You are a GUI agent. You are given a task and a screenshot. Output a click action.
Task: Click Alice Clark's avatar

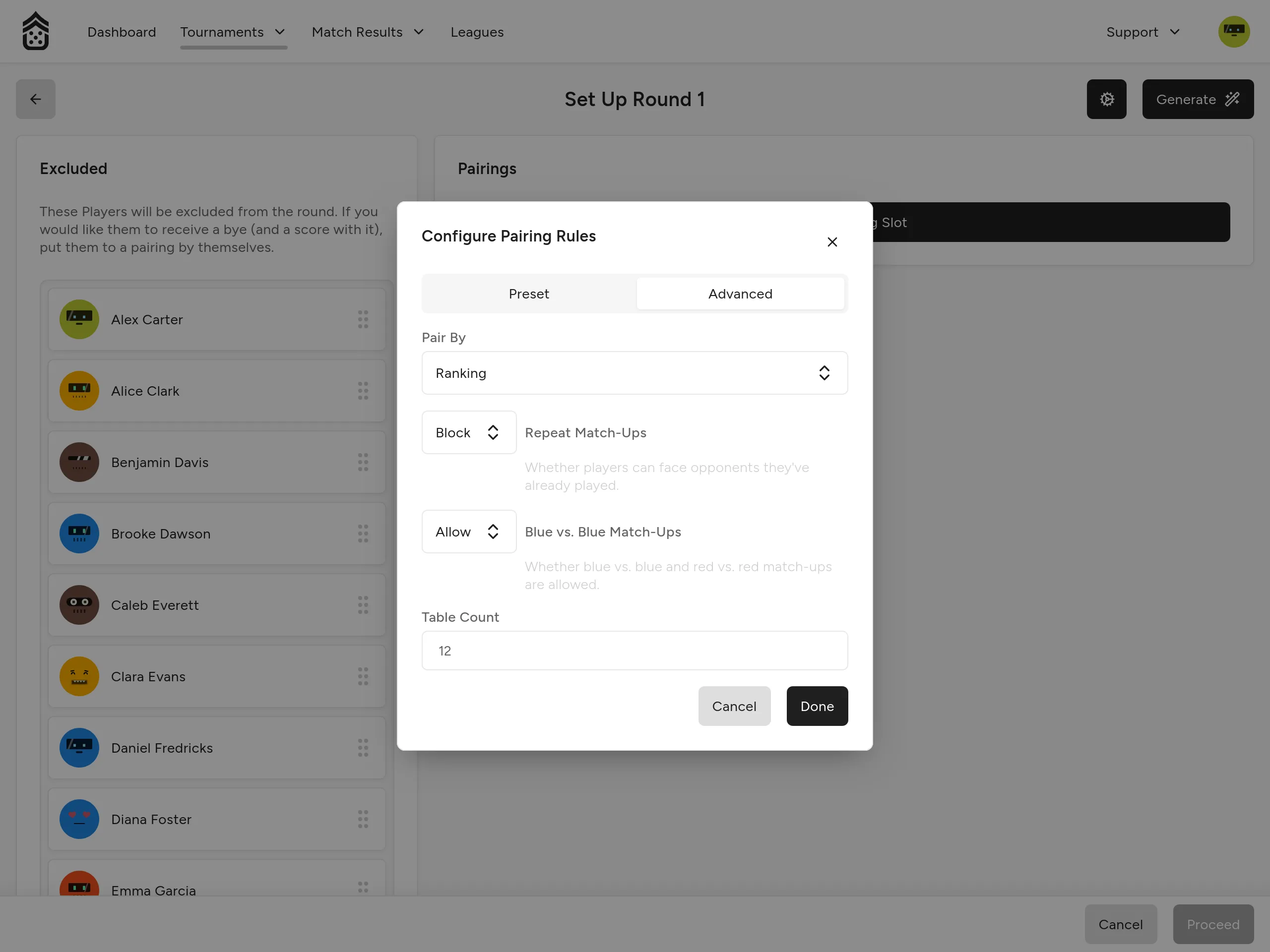point(79,391)
